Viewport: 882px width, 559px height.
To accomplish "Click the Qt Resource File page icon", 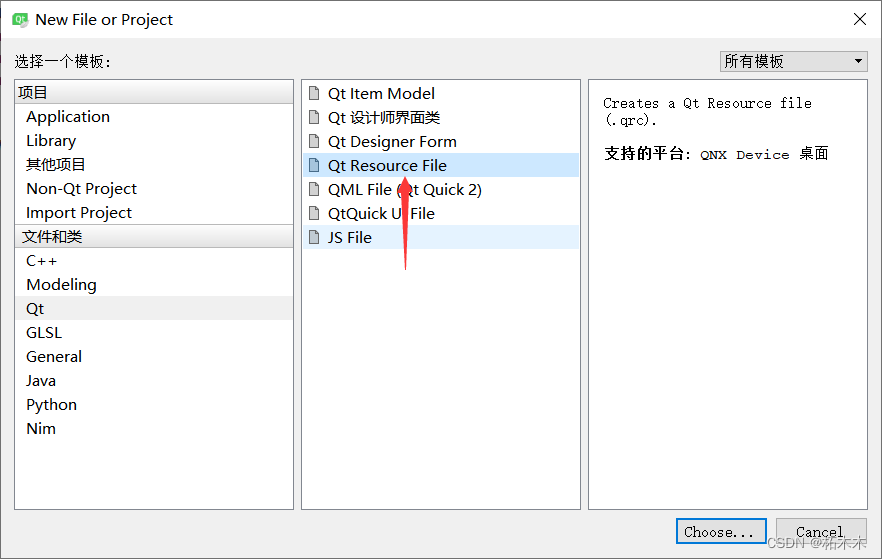I will [314, 165].
